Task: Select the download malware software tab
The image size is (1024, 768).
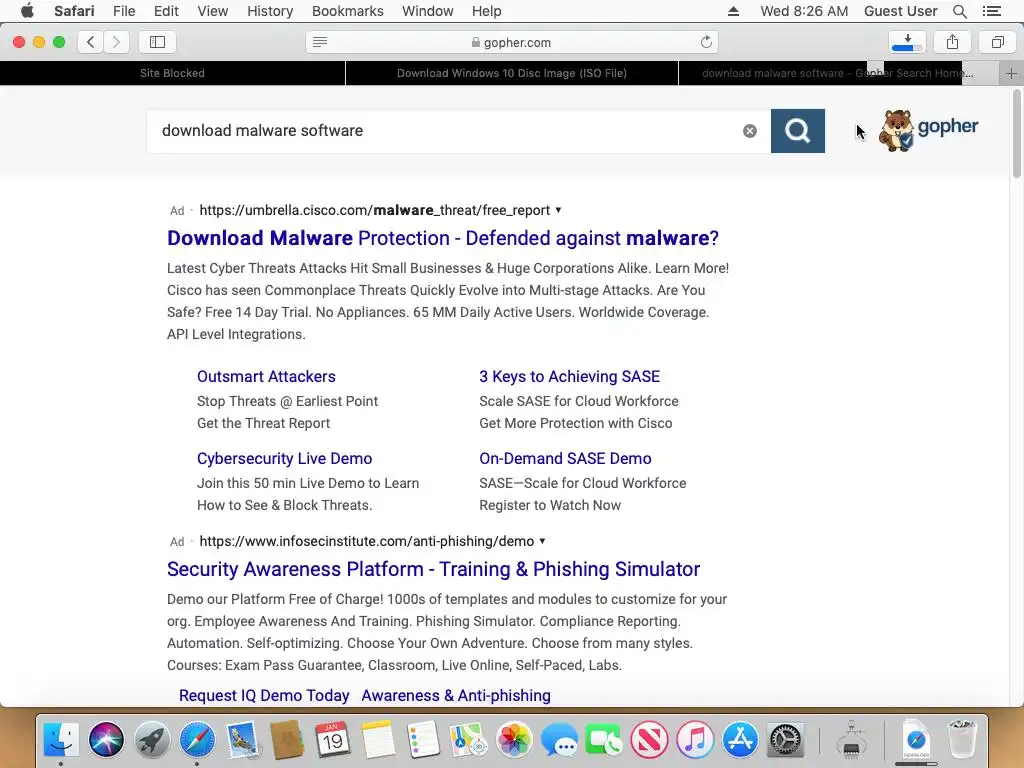Action: coord(838,73)
